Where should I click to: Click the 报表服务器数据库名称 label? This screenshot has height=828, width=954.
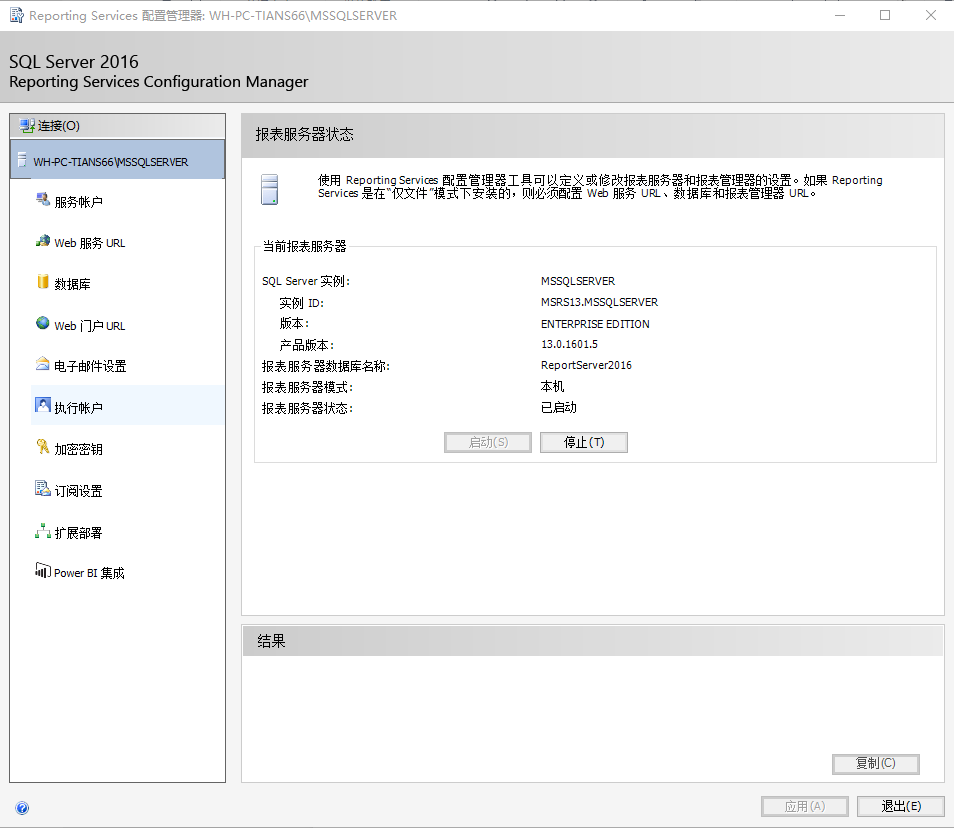click(326, 366)
